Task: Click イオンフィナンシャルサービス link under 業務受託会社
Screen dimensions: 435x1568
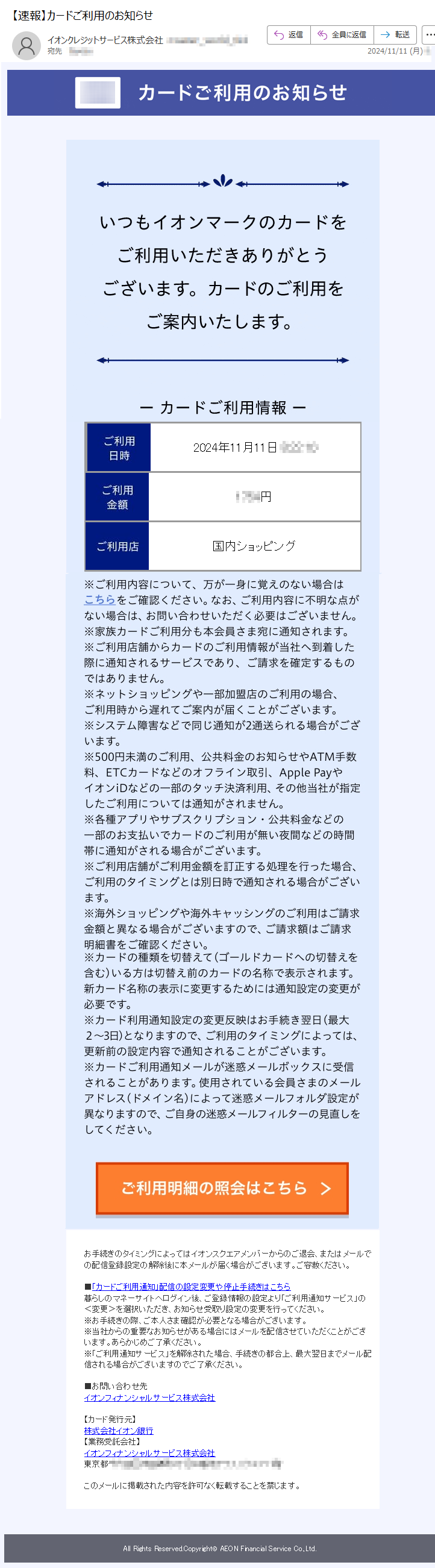Action: [149, 1452]
